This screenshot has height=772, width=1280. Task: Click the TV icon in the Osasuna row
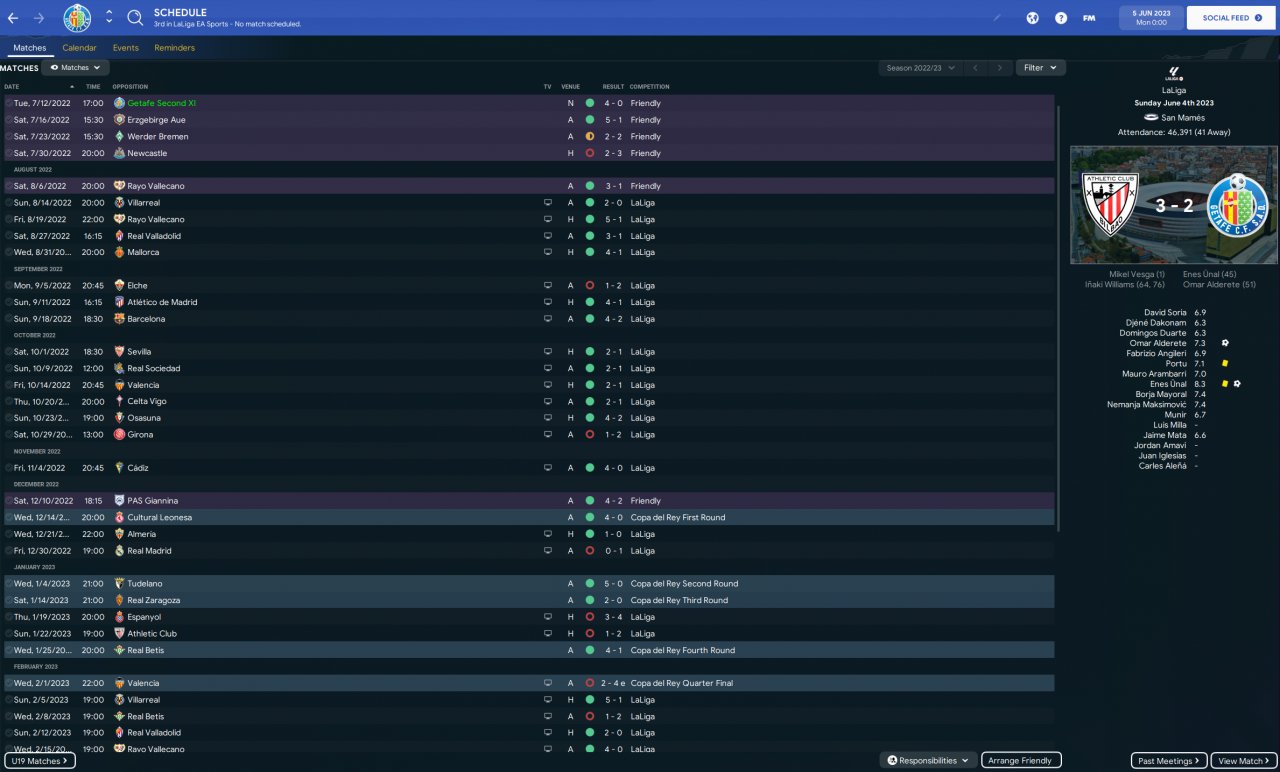[547, 418]
